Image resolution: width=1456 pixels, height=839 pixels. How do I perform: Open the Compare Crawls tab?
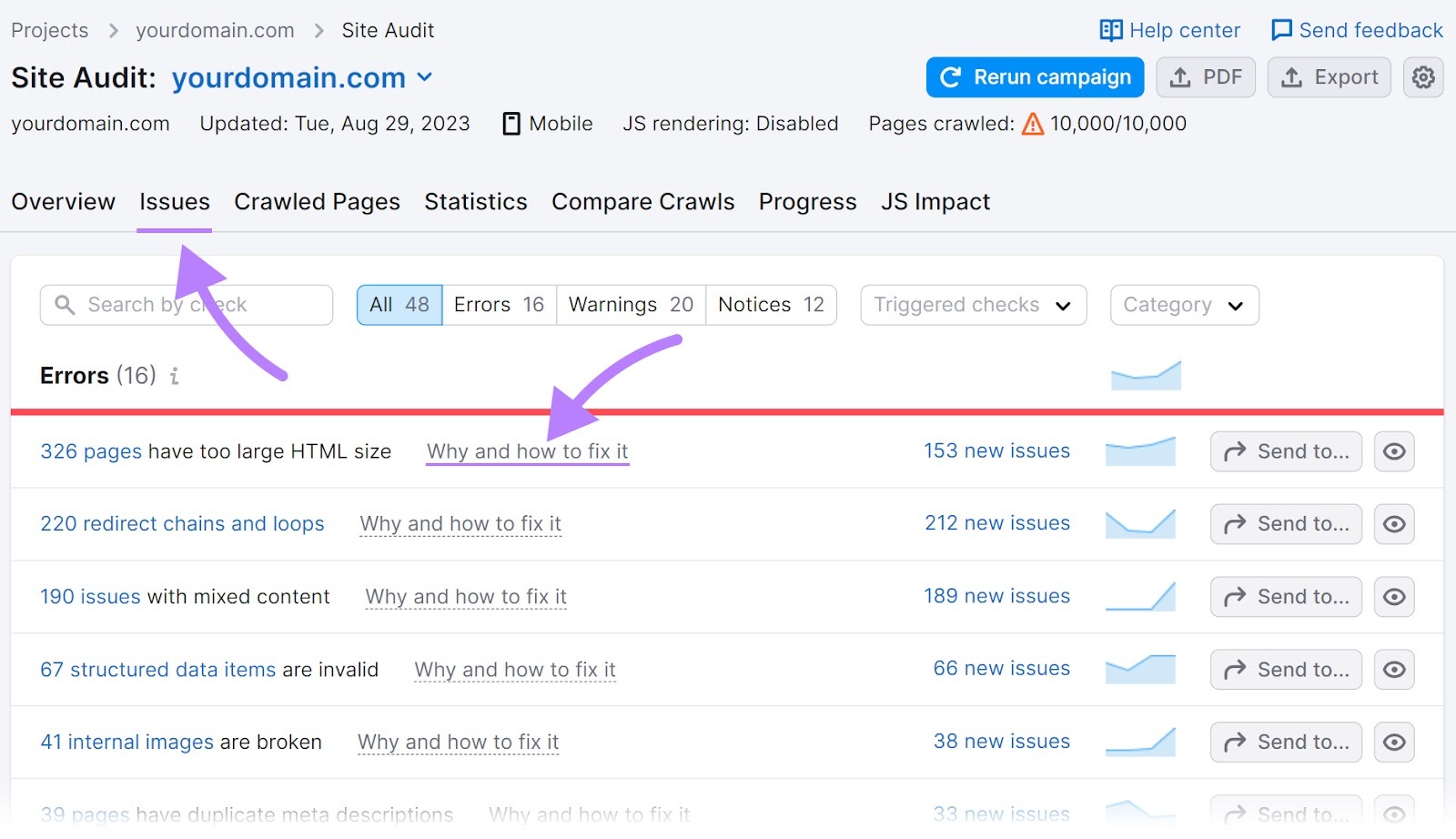point(642,202)
